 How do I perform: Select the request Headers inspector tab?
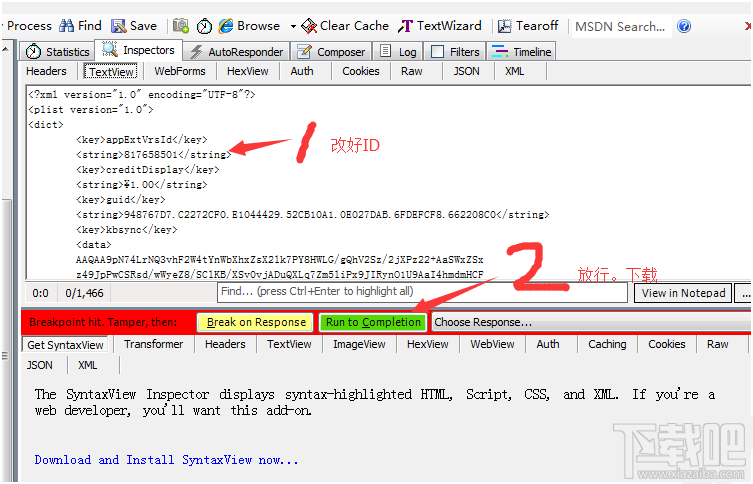(x=46, y=71)
